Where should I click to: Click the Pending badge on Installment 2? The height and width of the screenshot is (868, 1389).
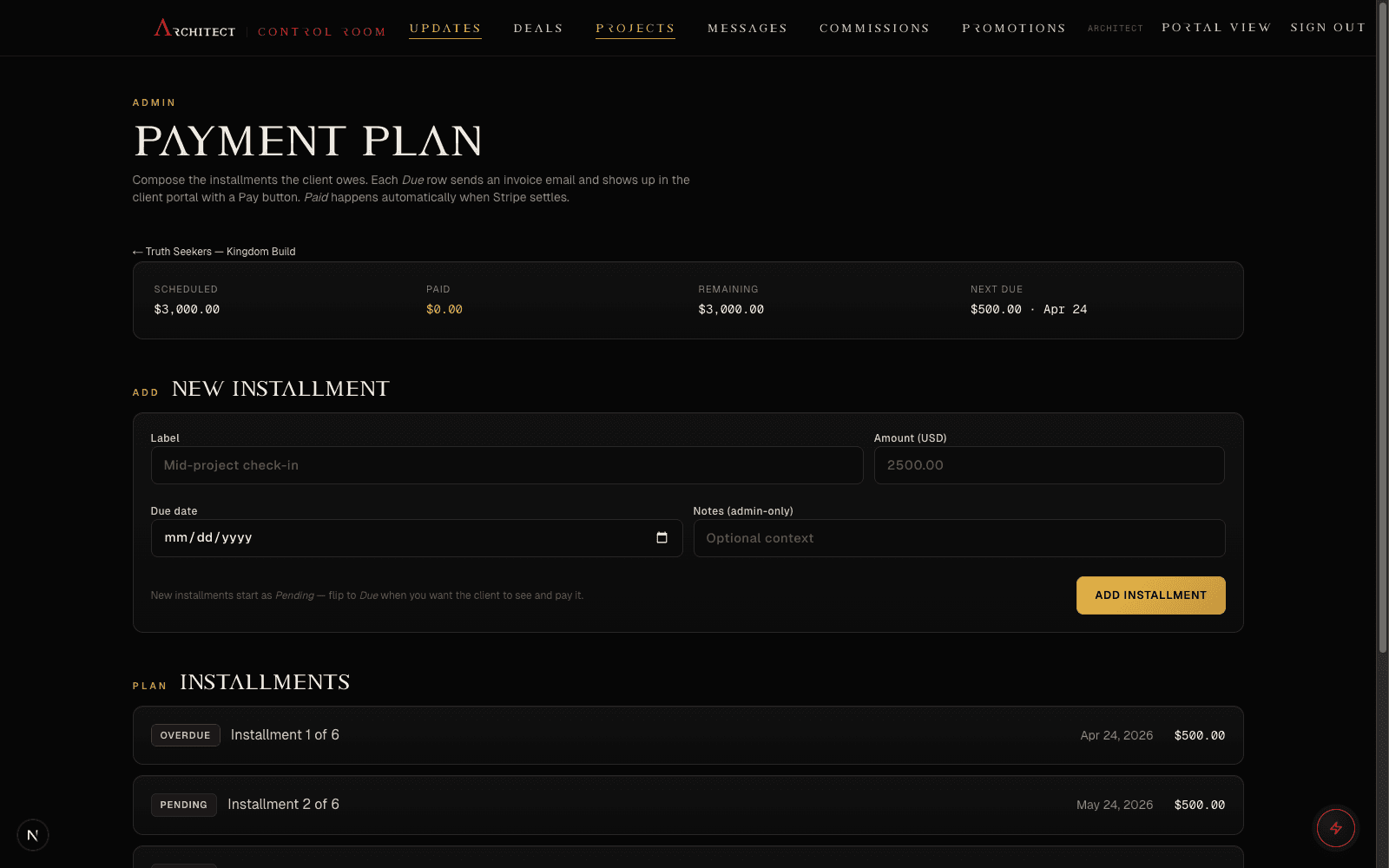pos(183,805)
